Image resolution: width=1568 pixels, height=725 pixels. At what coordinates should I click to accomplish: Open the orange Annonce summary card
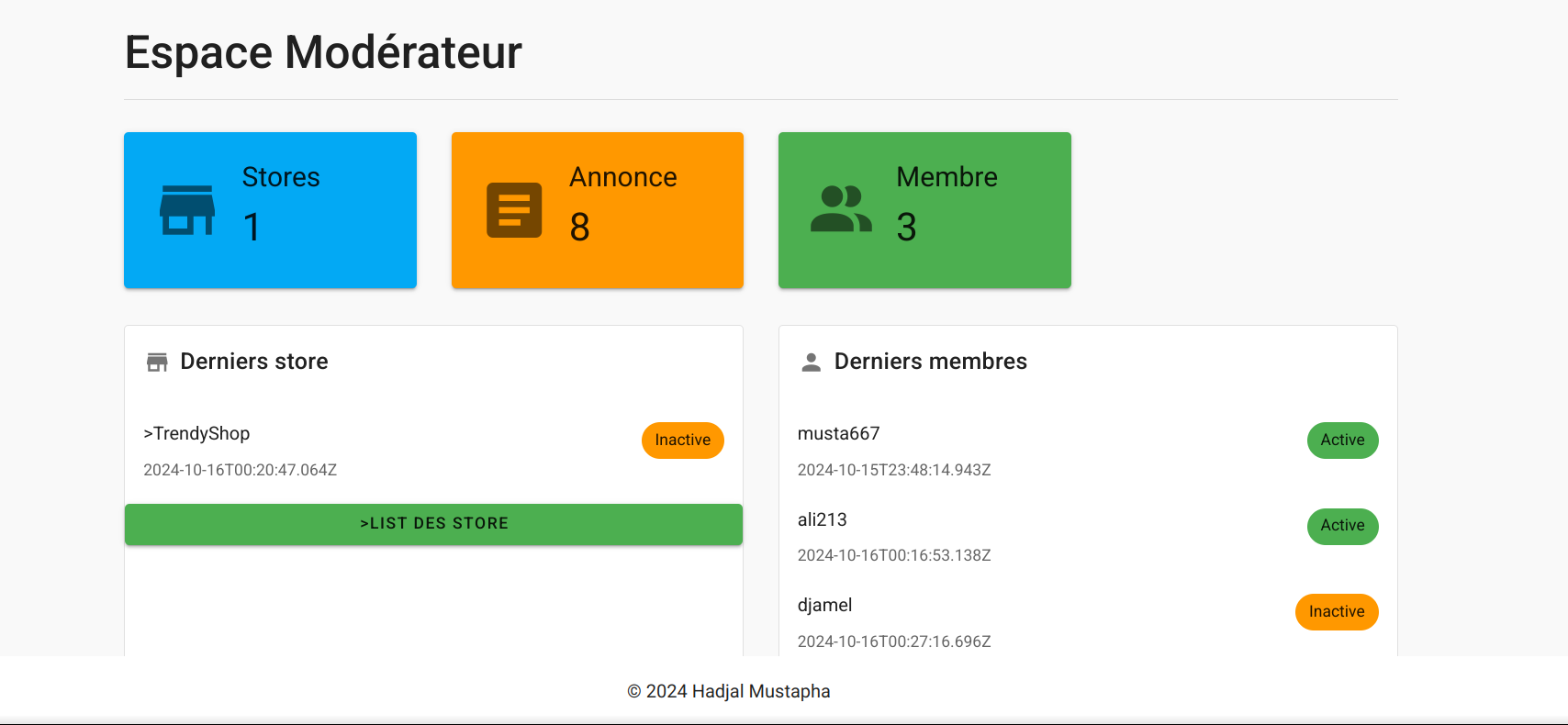(597, 210)
